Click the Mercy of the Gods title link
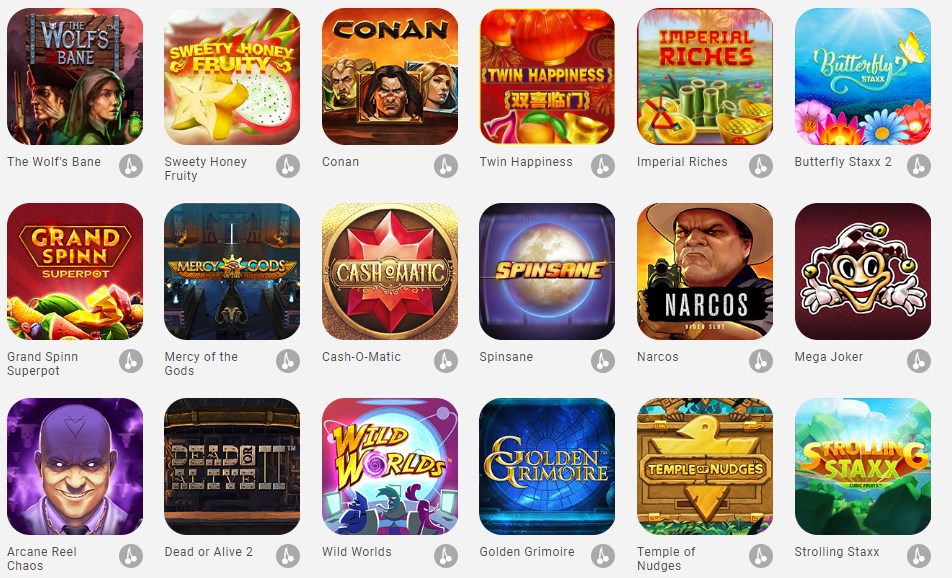Image resolution: width=952 pixels, height=578 pixels. 201,364
